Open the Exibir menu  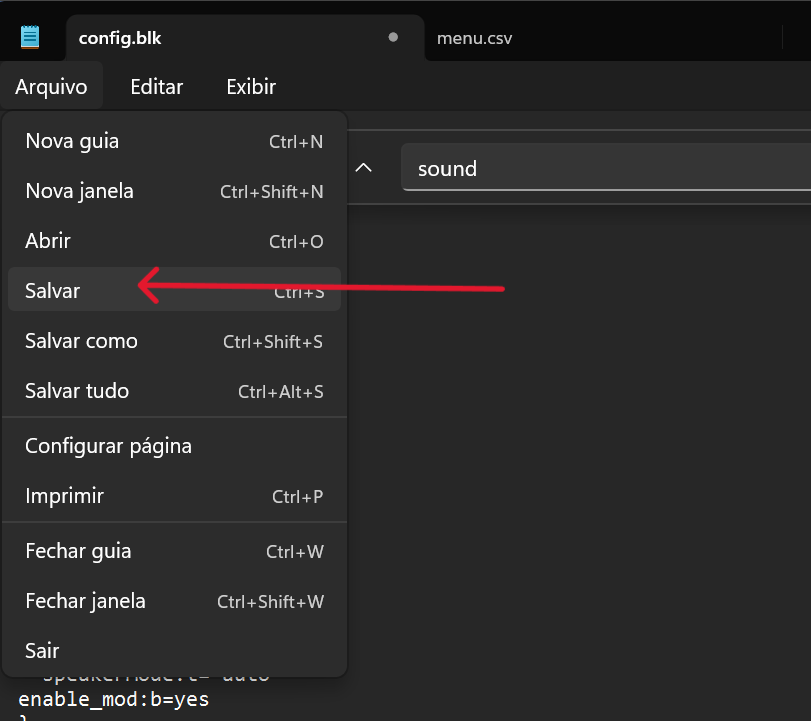click(x=251, y=87)
